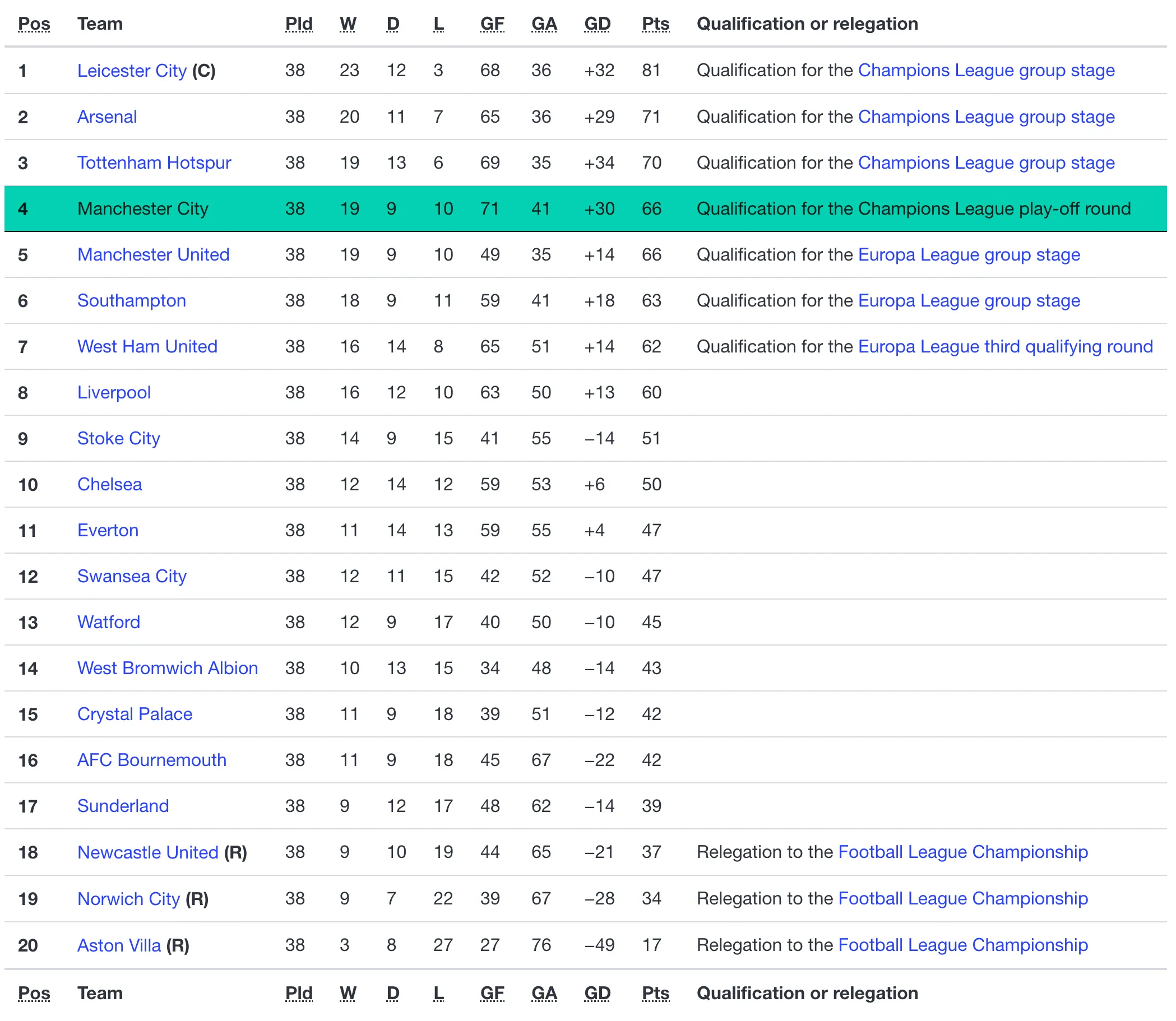Click the Pts abbreviation in top header
This screenshot has width=1176, height=1021.
[x=655, y=24]
